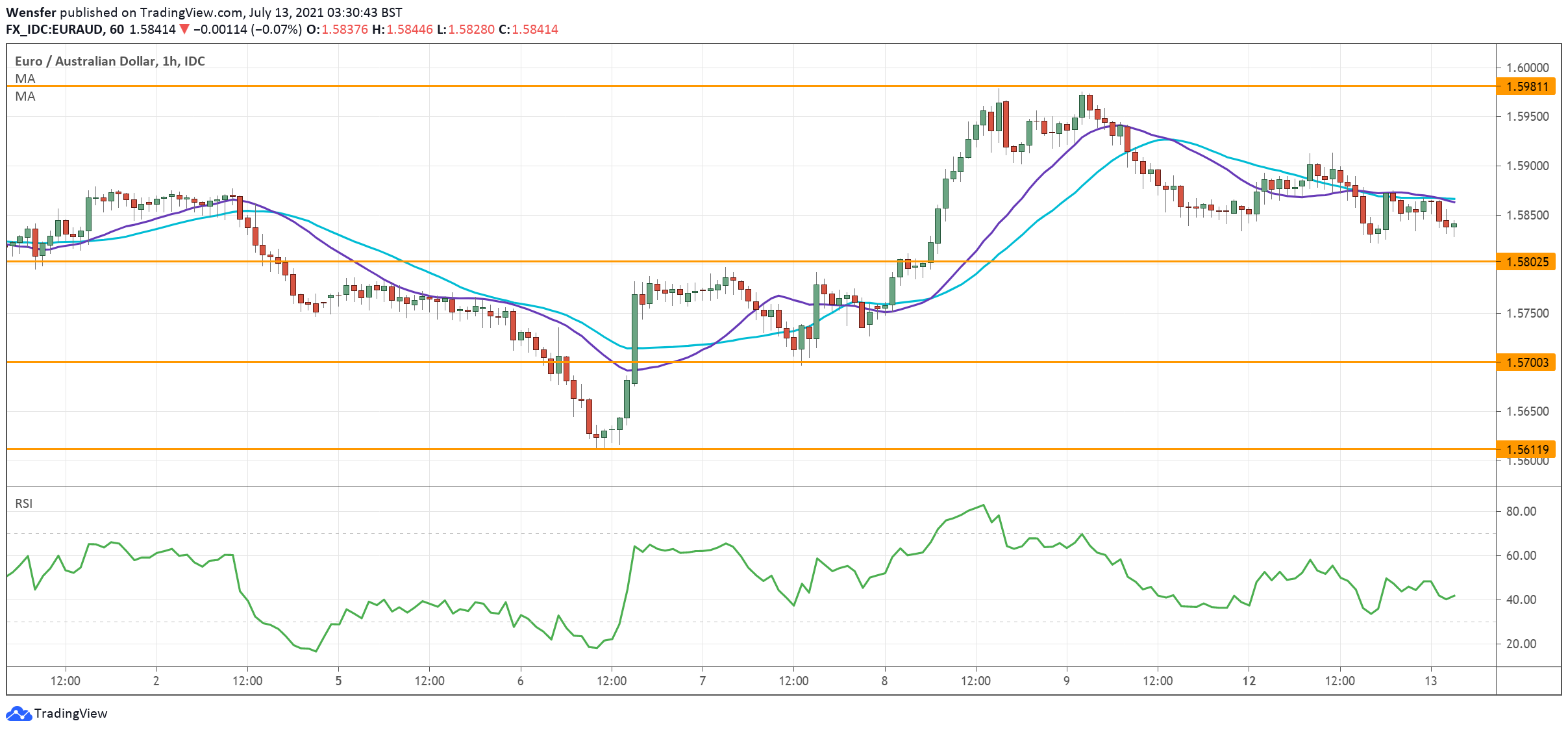Screen dimensions: 1568x732
Task: Click the 80.00 RSI scale label
Action: 1521,511
